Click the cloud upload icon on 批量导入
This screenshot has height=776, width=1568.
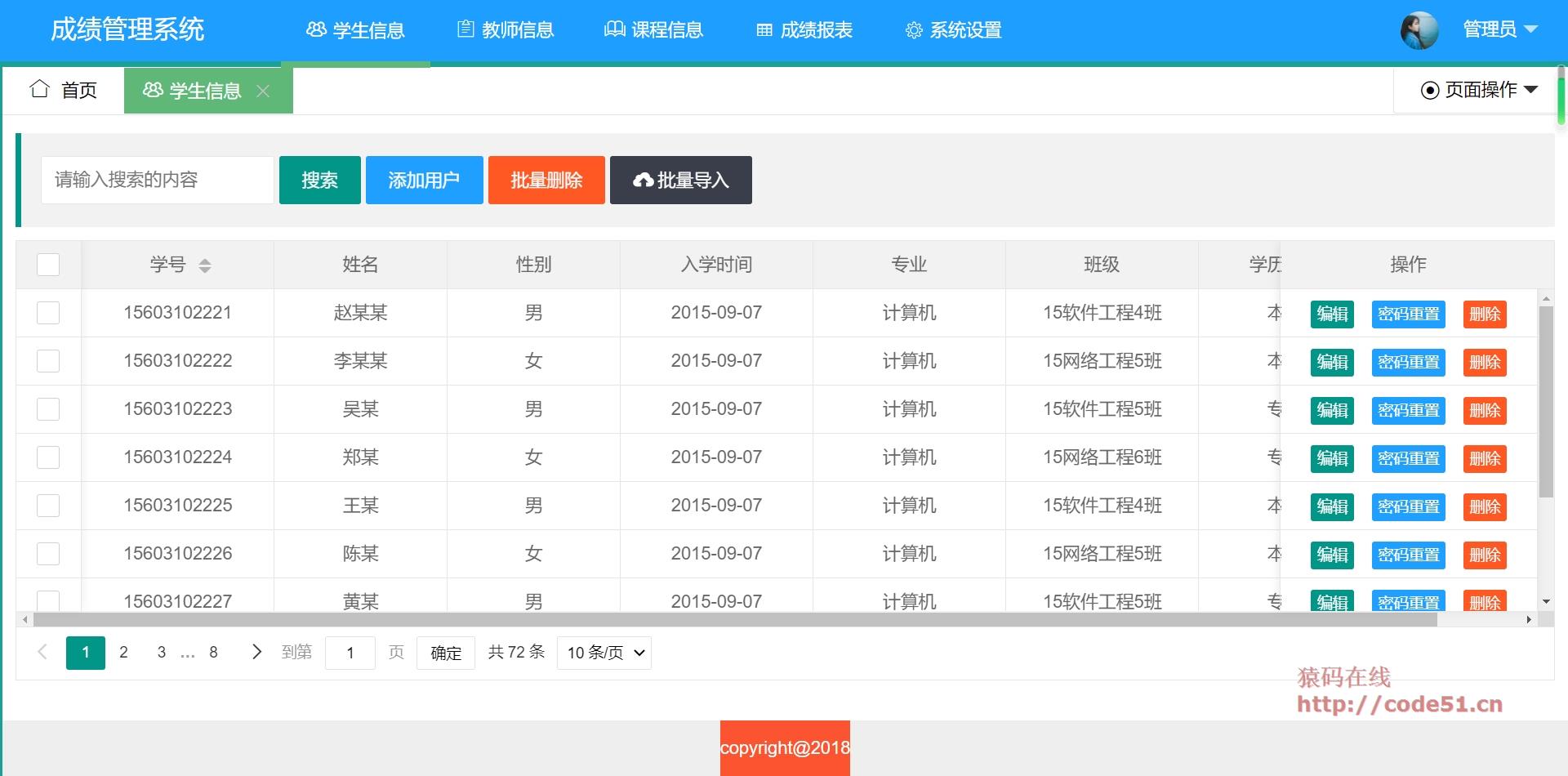644,181
